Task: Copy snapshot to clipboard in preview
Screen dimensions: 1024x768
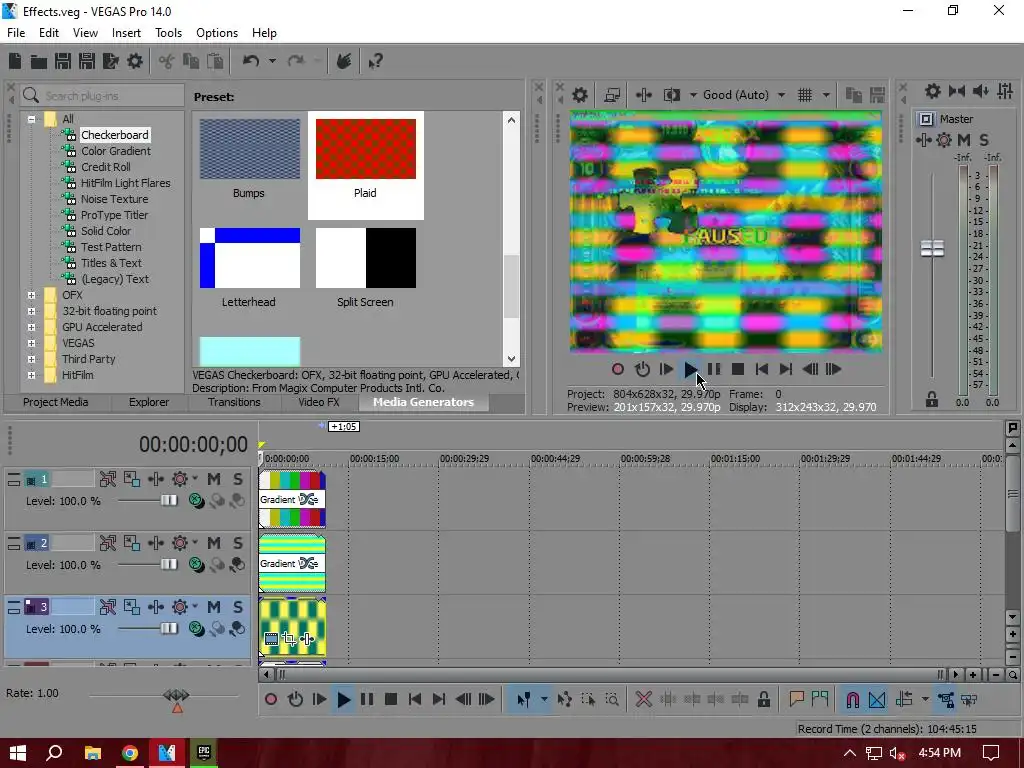Action: 853,95
